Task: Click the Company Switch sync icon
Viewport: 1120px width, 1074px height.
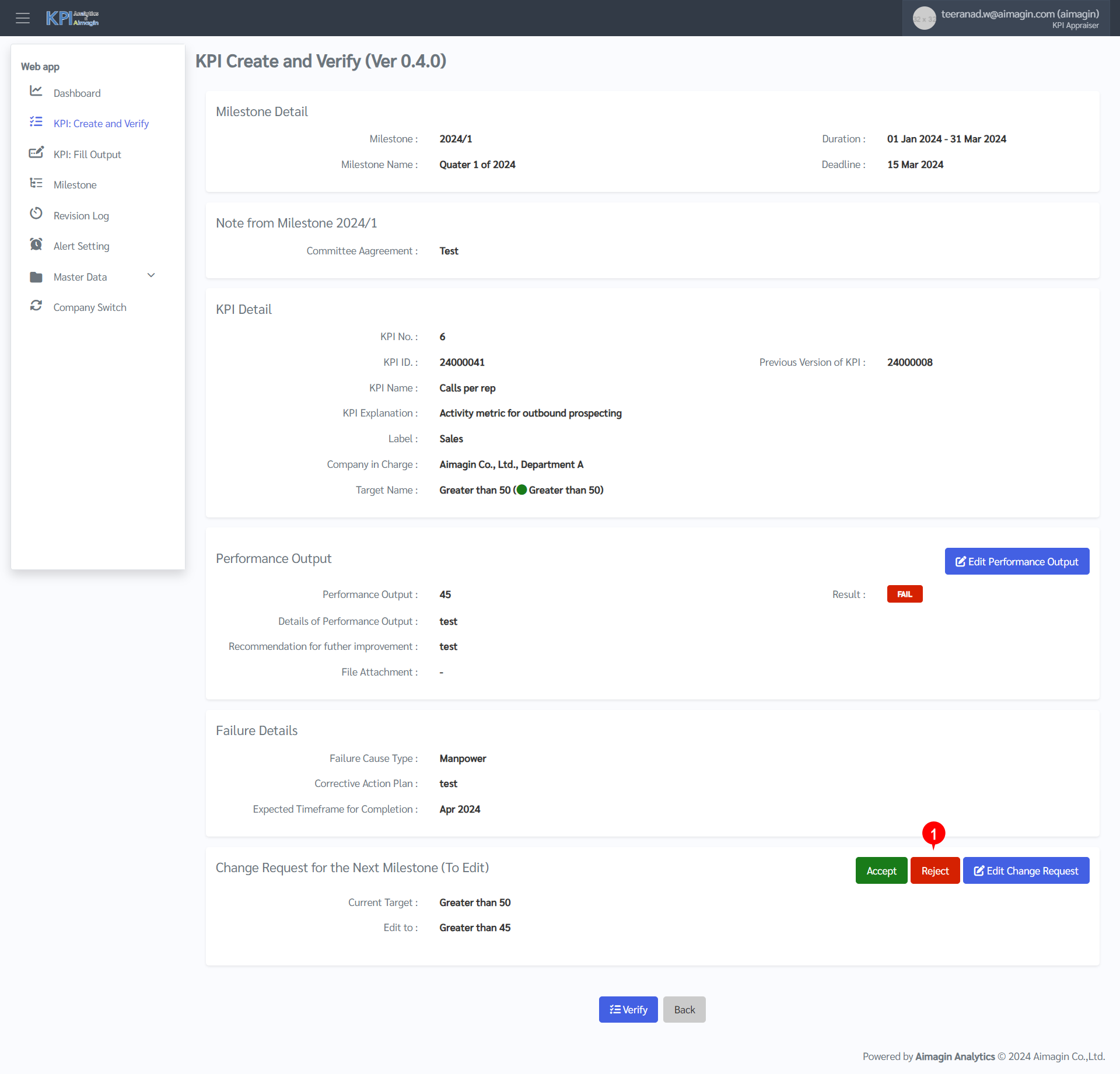Action: pyautogui.click(x=36, y=306)
